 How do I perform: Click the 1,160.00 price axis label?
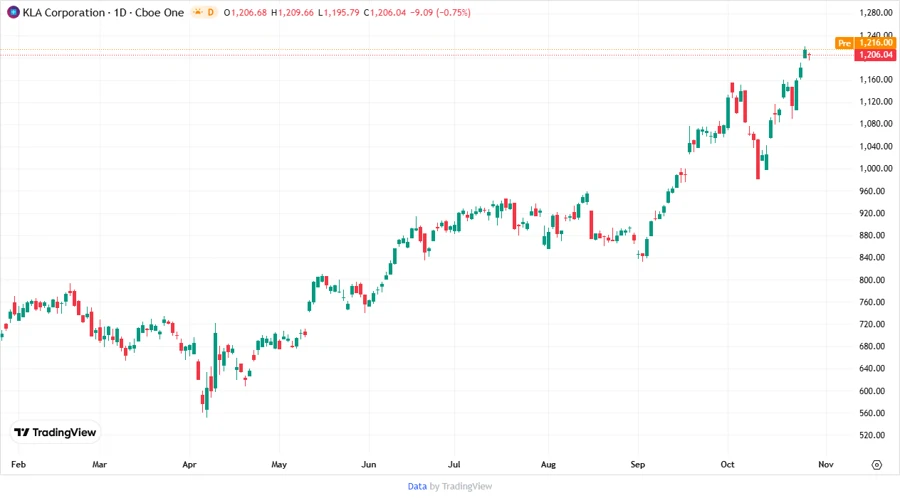(876, 80)
